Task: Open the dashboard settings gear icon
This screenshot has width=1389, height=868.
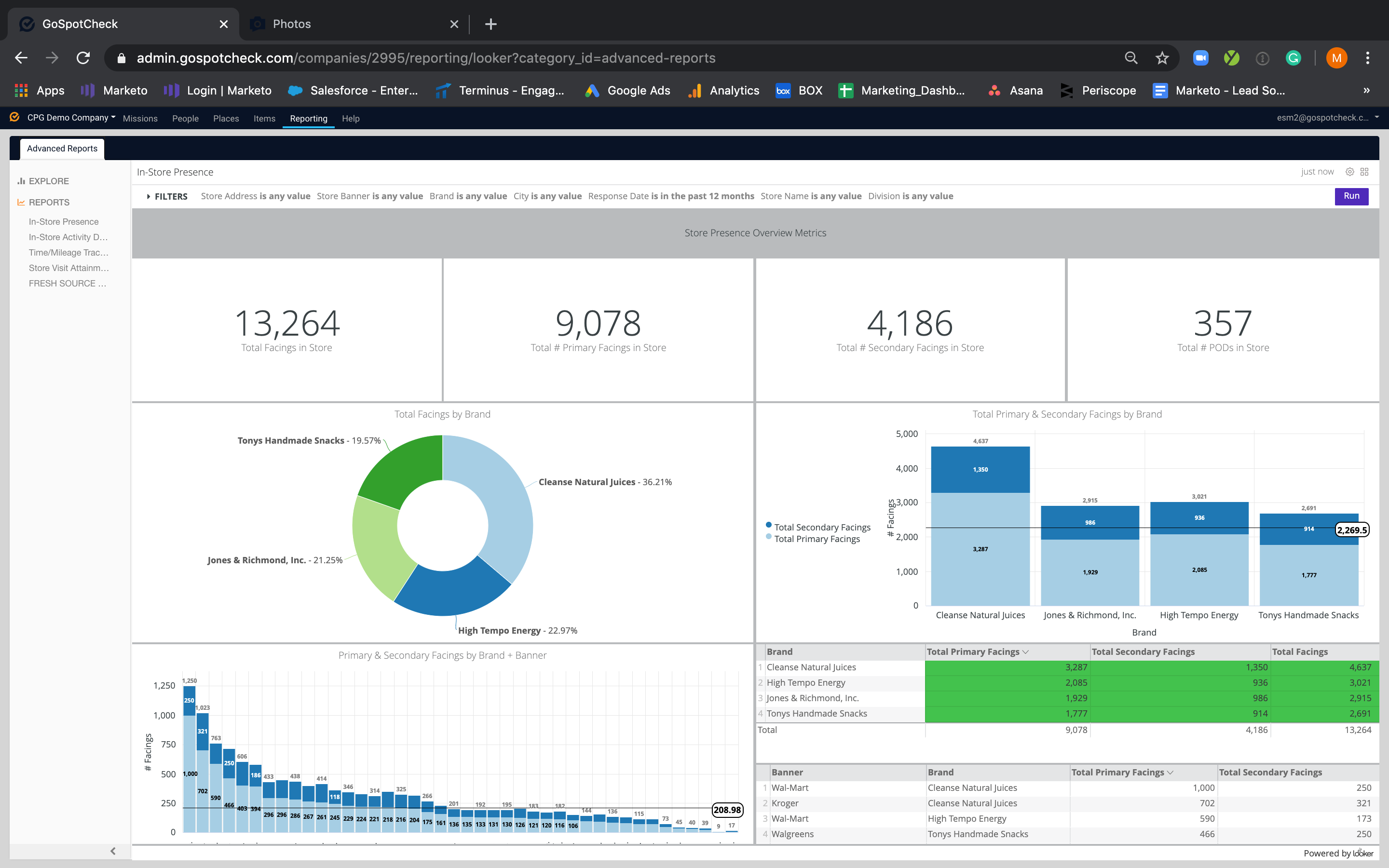Action: click(1350, 172)
